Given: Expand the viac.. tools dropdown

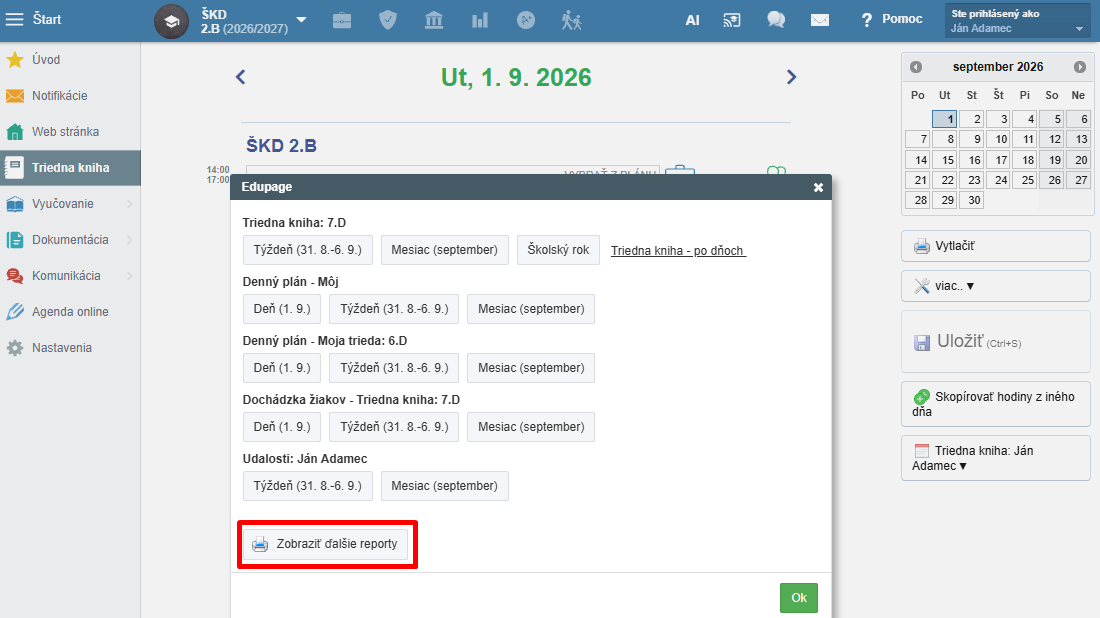Looking at the screenshot, I should [x=995, y=286].
